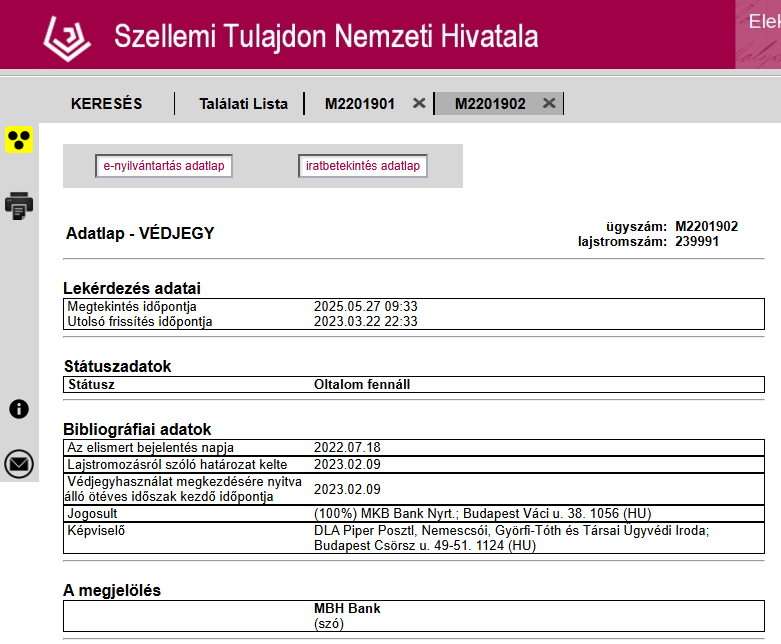Image resolution: width=781 pixels, height=644 pixels.
Task: Click the Lekérdezés adatai heading
Action: point(132,288)
